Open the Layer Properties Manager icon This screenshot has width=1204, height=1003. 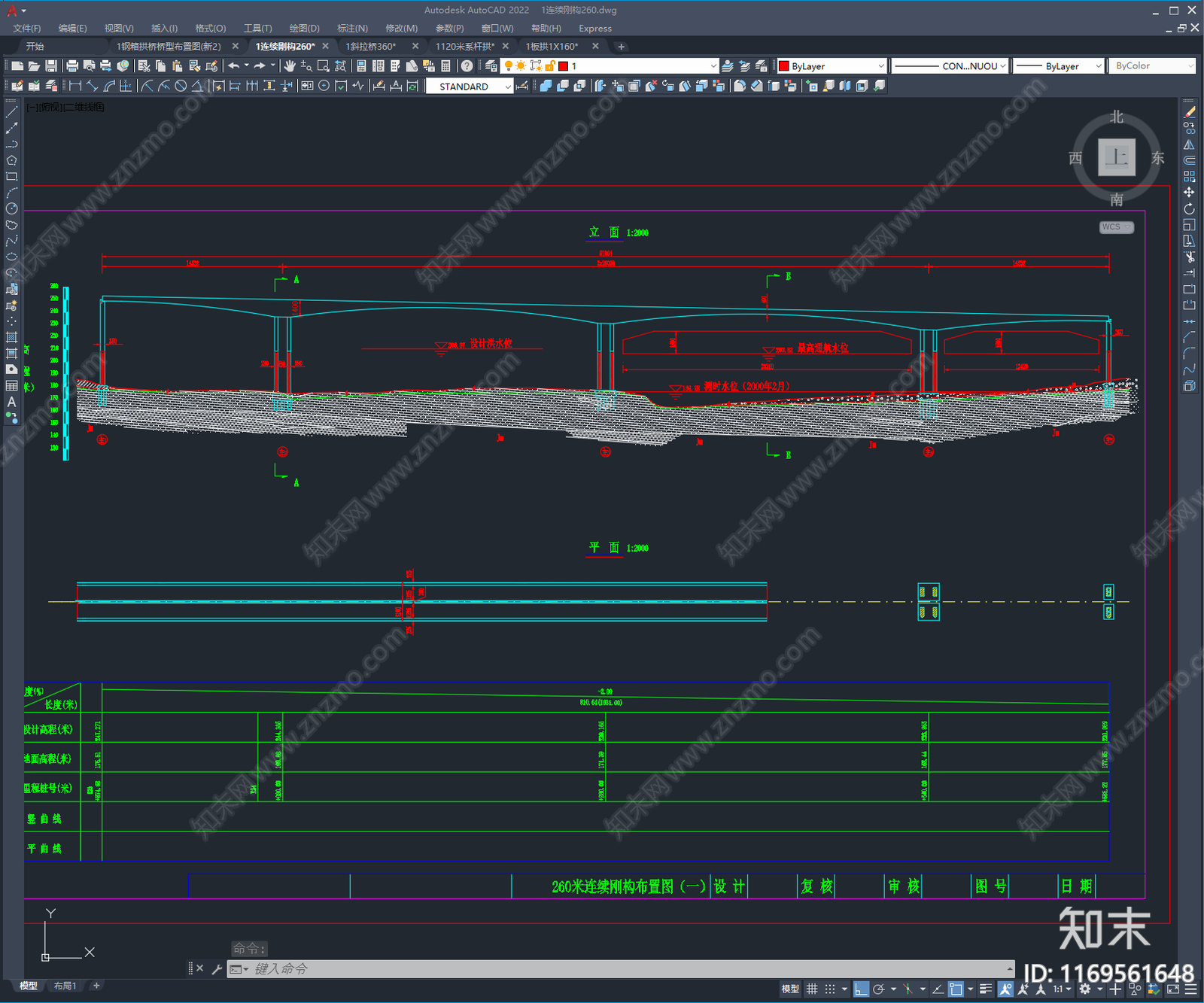[x=491, y=66]
